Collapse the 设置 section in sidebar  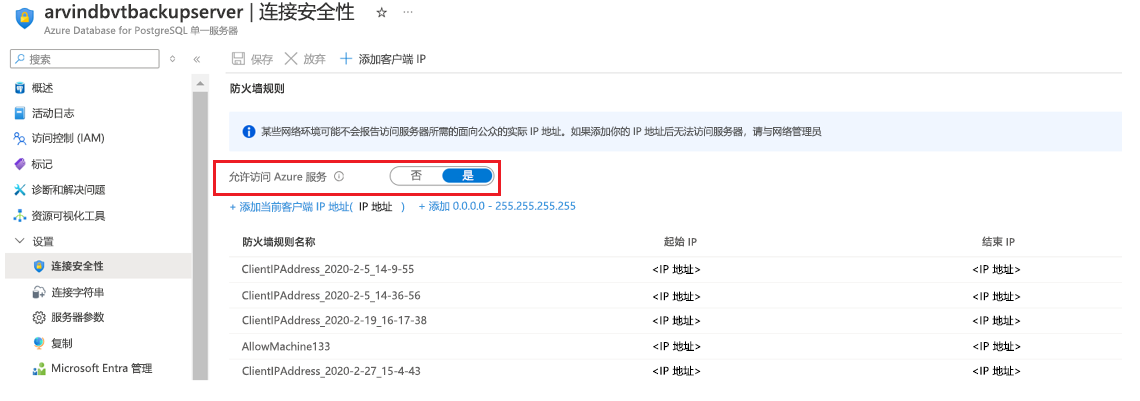click(x=20, y=241)
